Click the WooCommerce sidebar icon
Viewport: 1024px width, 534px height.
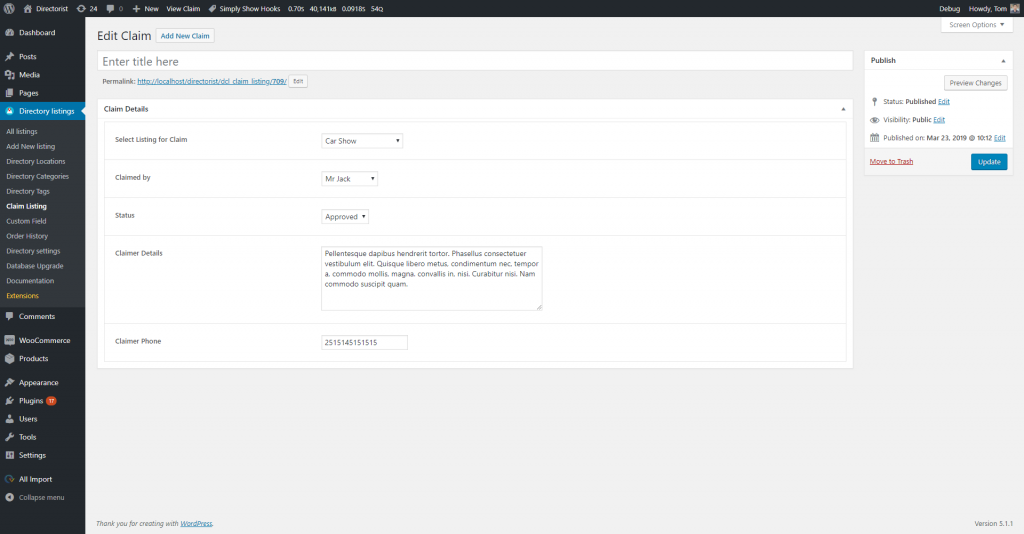click(9, 340)
